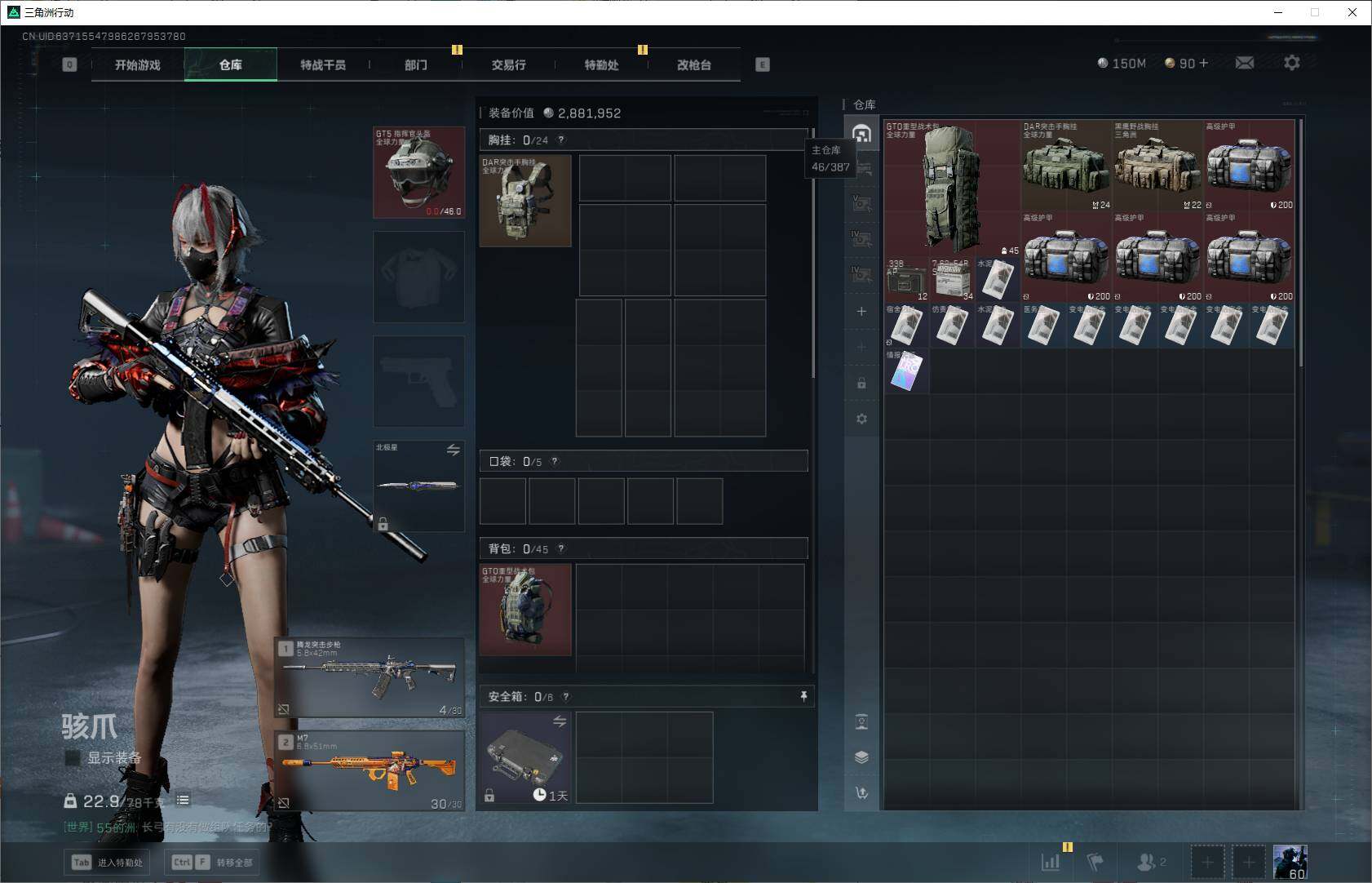Open the 开始游戏 tab
1372x883 pixels.
[x=138, y=64]
